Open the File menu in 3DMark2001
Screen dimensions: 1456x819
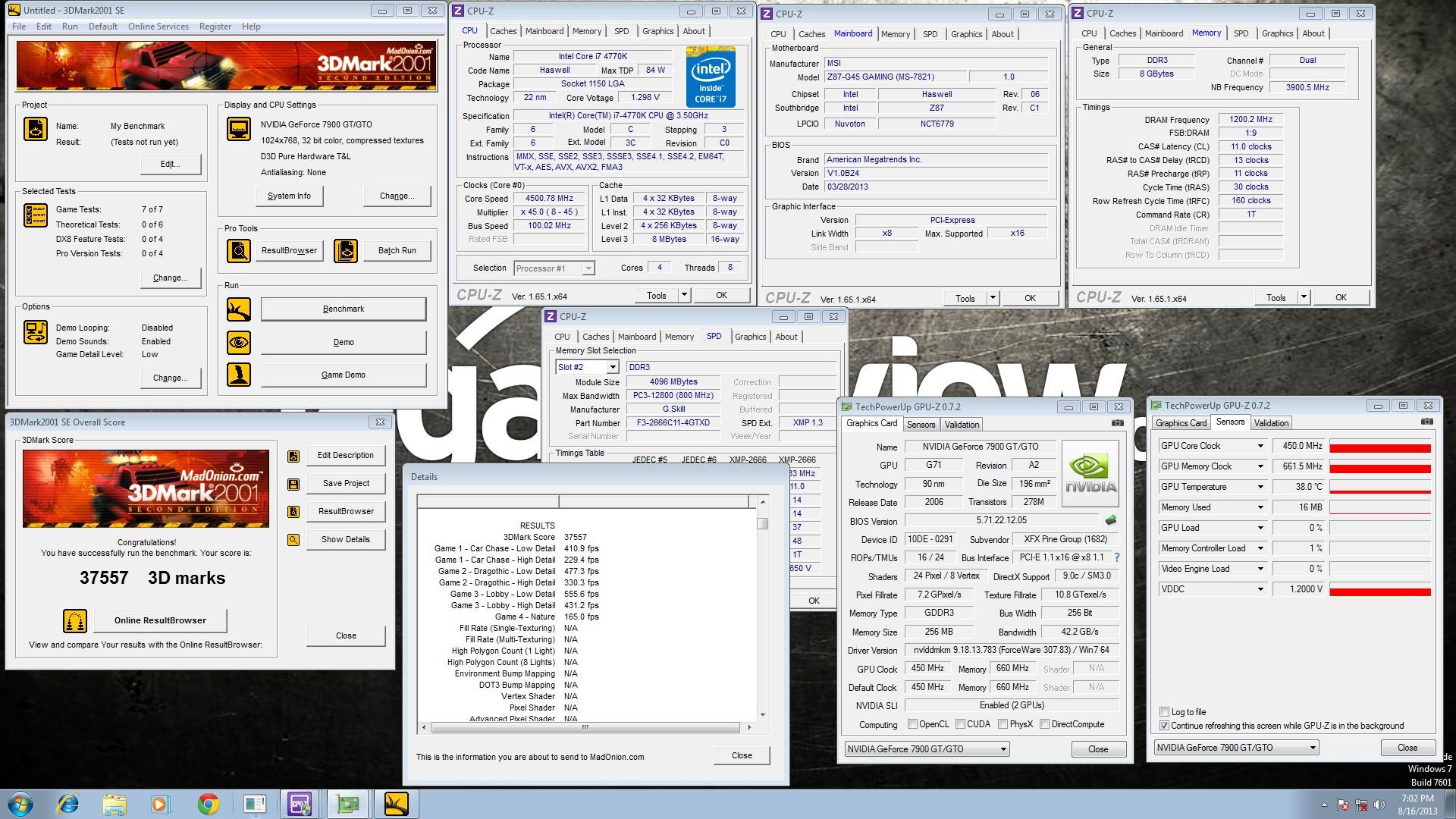(x=19, y=27)
